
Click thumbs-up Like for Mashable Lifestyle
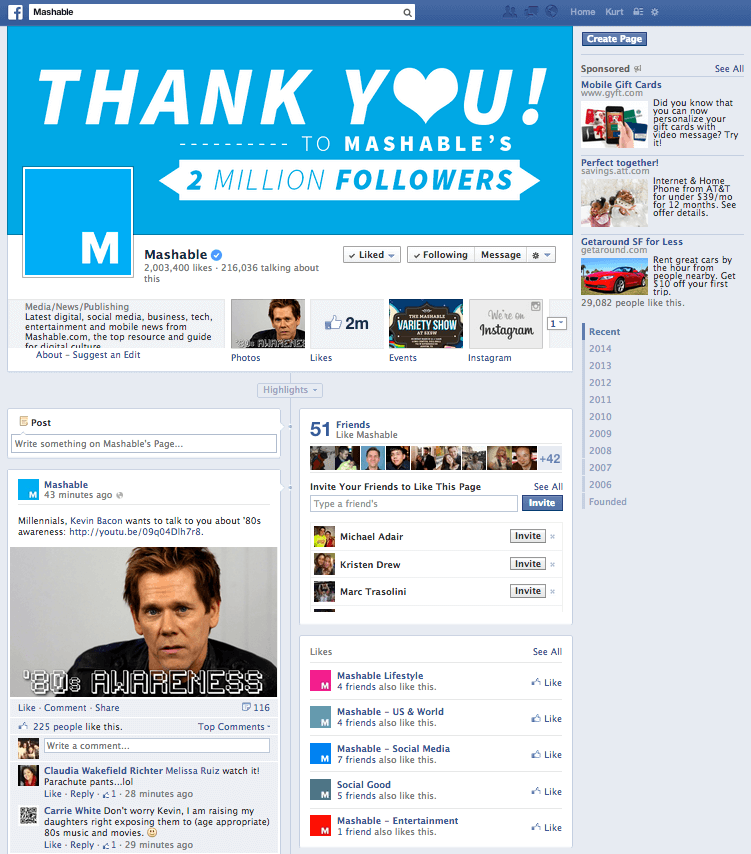546,683
